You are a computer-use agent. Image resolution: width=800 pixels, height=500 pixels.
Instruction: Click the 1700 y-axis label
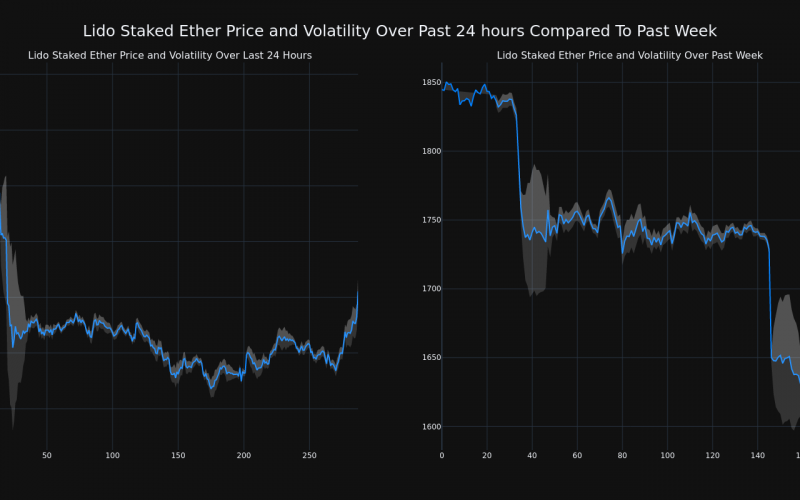point(431,289)
